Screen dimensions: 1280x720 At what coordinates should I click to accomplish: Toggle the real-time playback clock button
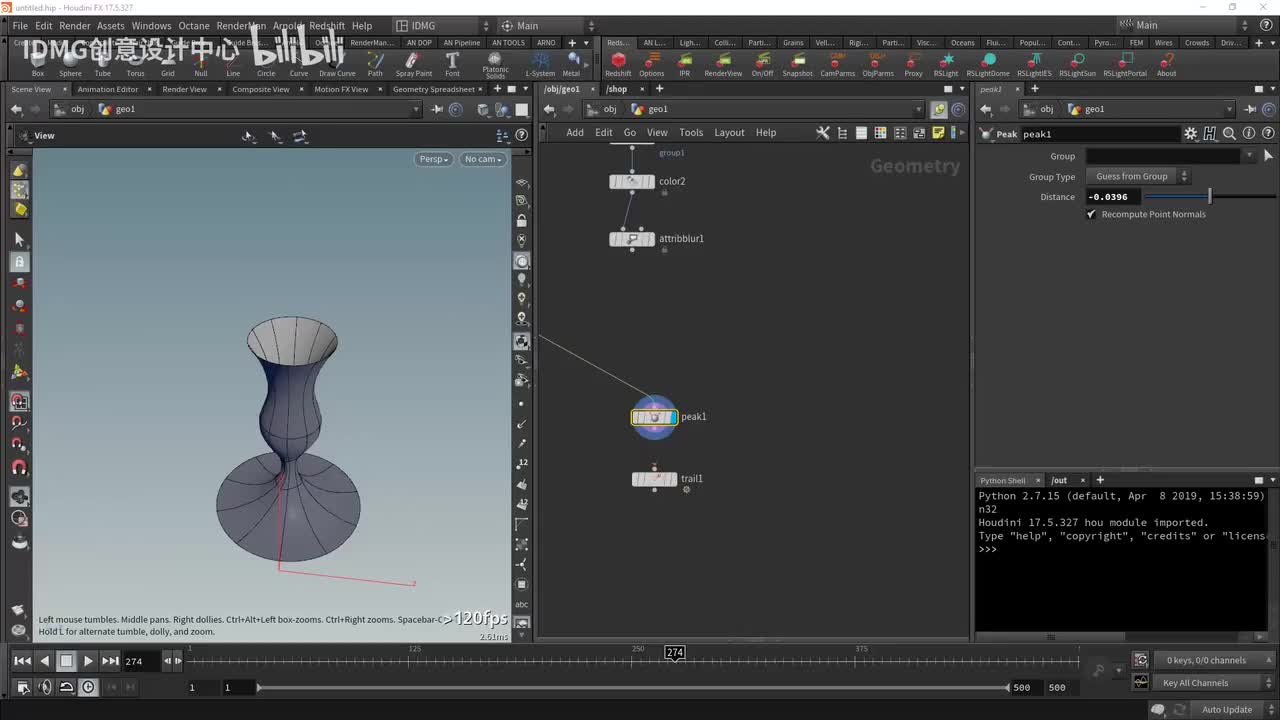pyautogui.click(x=88, y=687)
